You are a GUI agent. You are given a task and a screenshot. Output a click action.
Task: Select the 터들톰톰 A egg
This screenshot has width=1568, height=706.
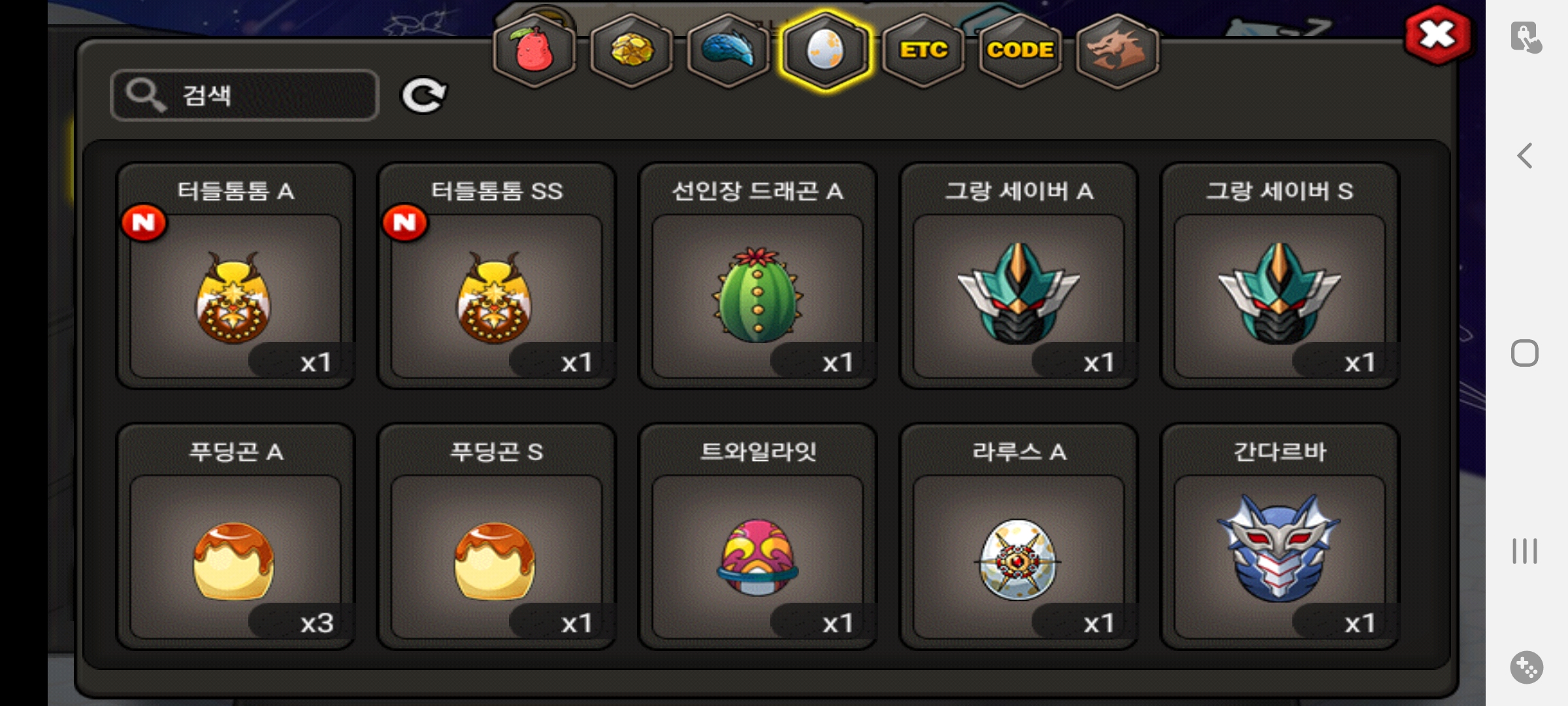coord(236,276)
